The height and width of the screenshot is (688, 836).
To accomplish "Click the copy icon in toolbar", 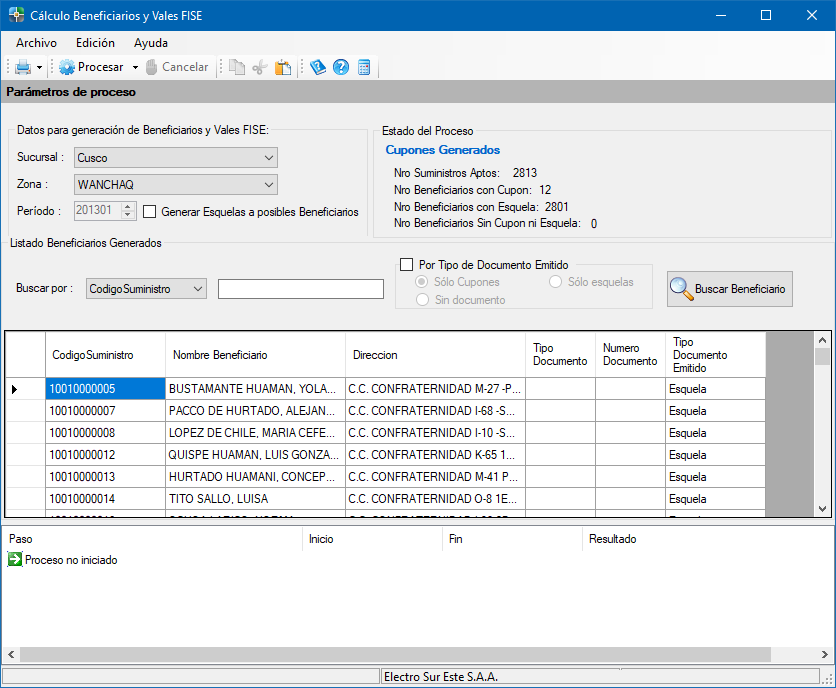I will coord(236,67).
